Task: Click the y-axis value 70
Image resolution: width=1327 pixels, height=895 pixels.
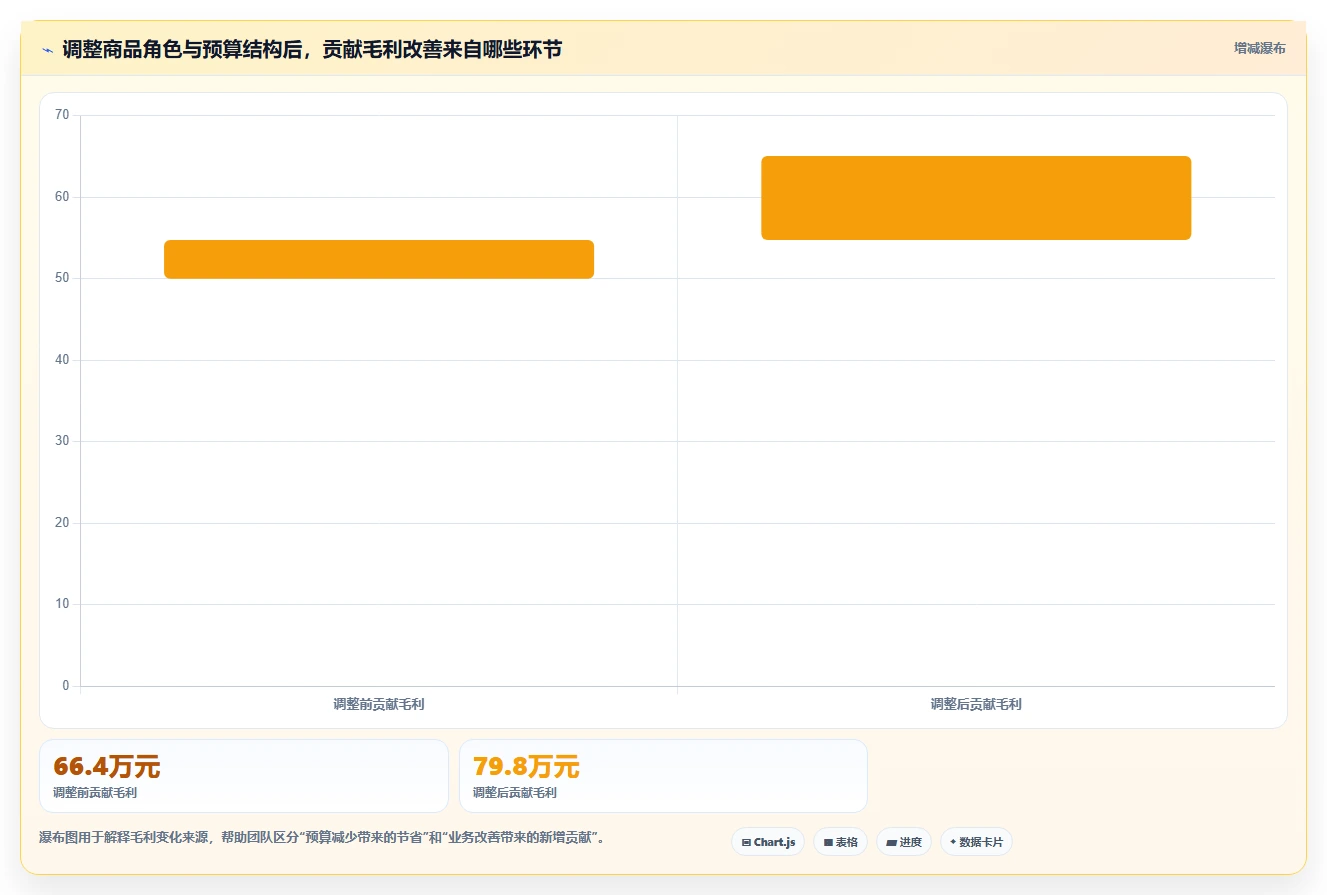Action: tap(62, 115)
